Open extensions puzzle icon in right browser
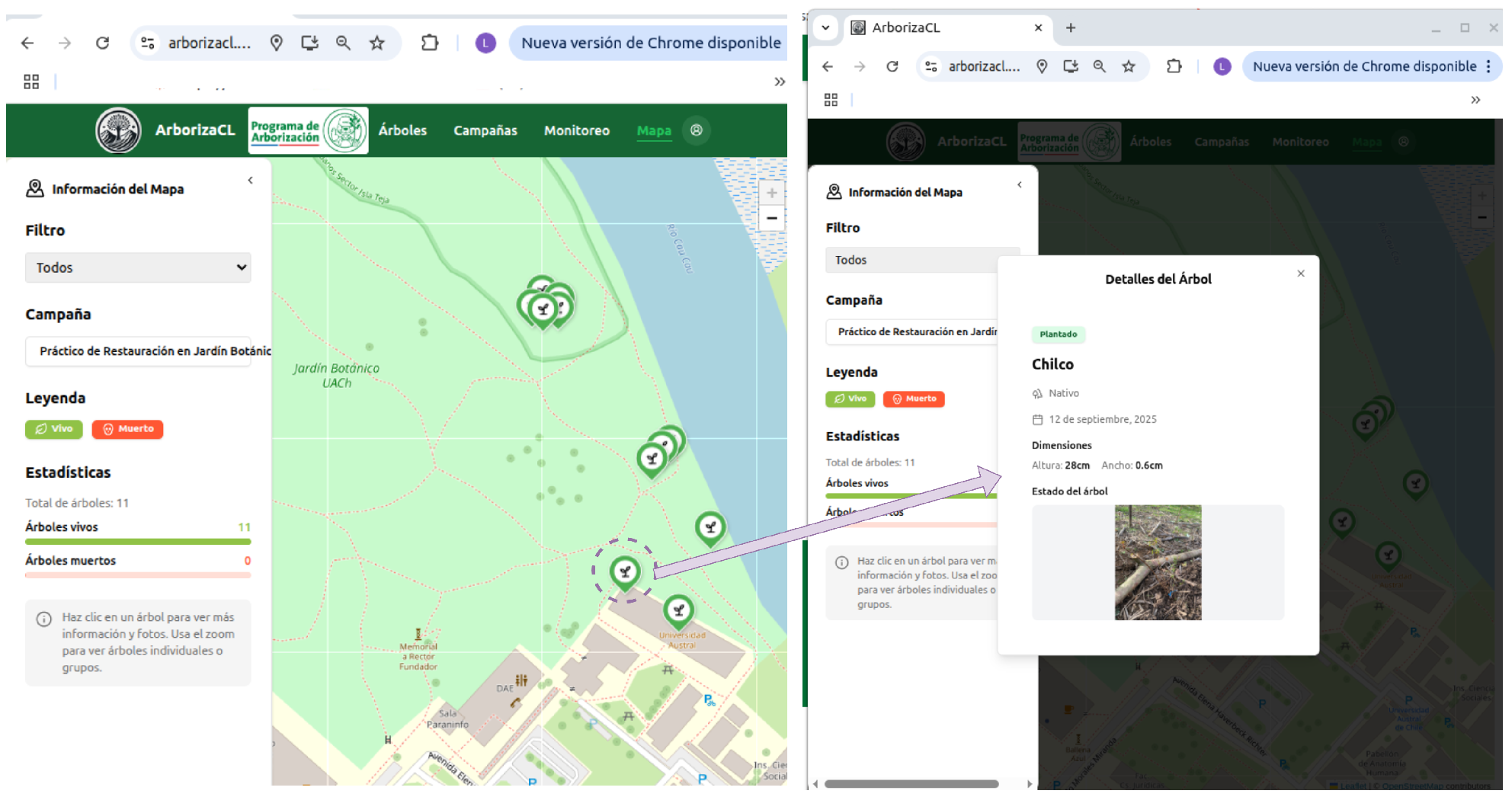Viewport: 1512px width, 797px height. (x=1174, y=66)
